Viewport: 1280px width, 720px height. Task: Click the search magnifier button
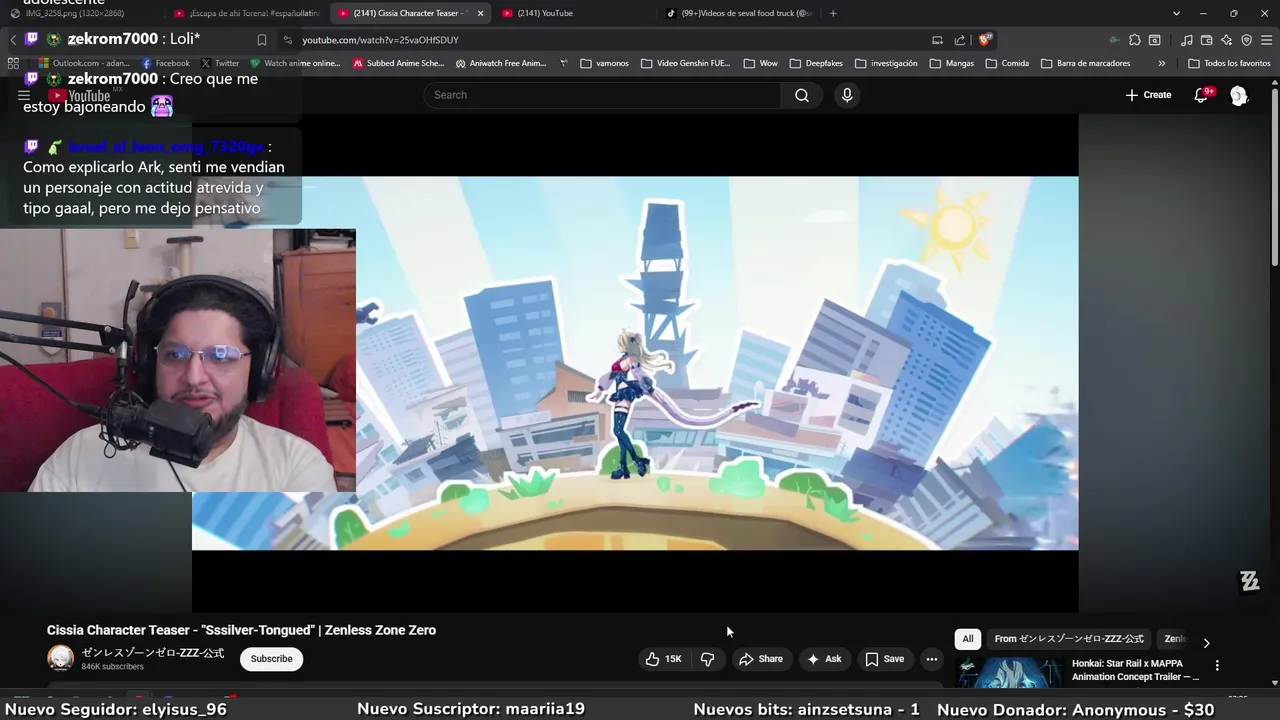(x=802, y=95)
